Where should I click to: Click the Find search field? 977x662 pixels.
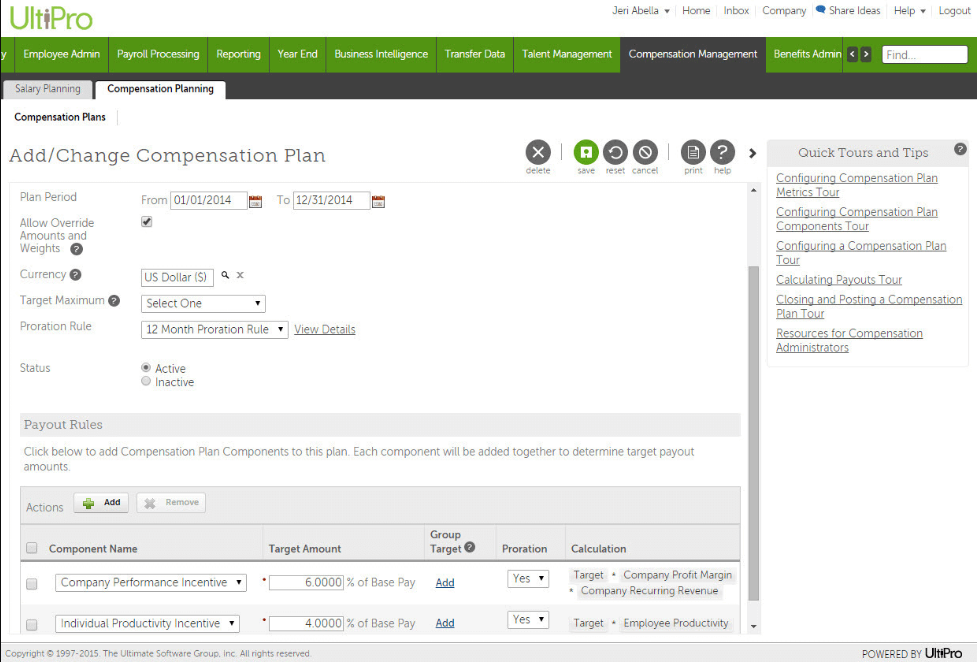point(924,55)
